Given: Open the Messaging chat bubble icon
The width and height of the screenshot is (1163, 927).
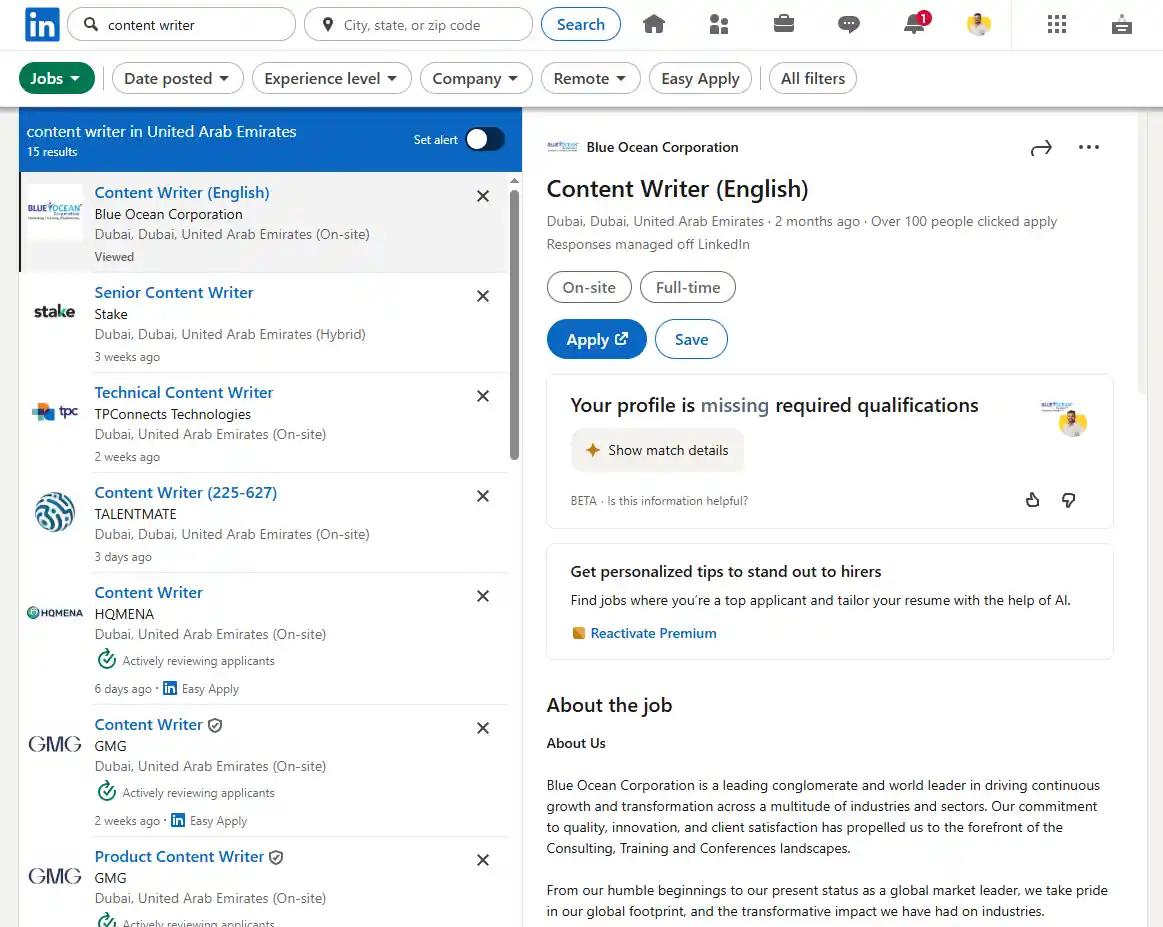Looking at the screenshot, I should 849,24.
